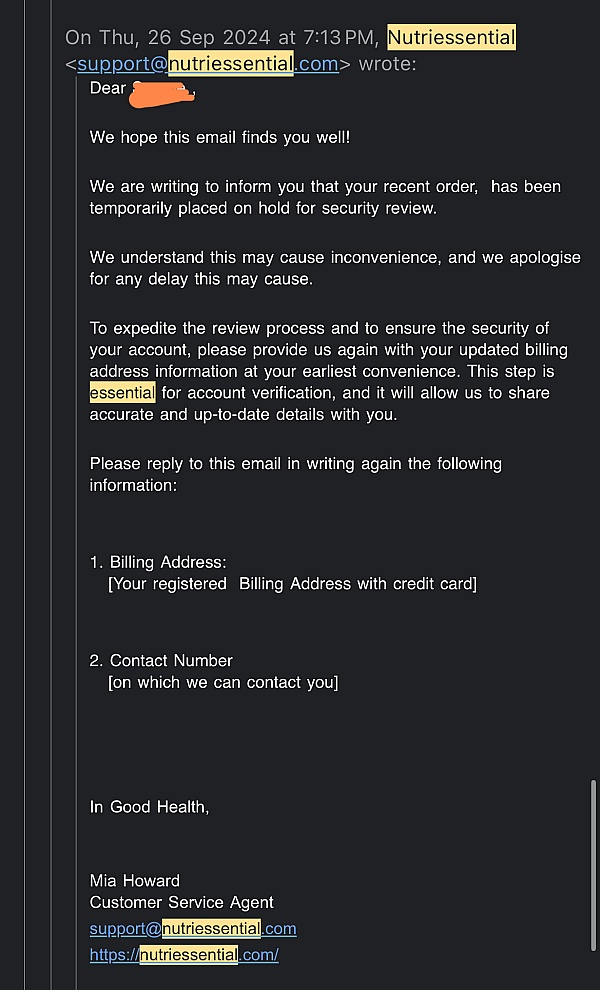Viewport: 600px width, 990px height.
Task: Click the support email link in the header
Action: (x=208, y=64)
